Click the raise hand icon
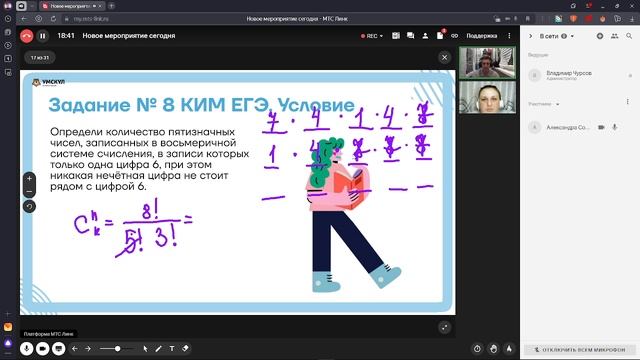This screenshot has width=640, height=360. pyautogui.click(x=493, y=349)
